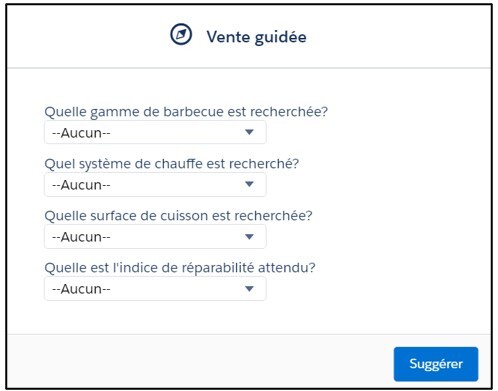The height and width of the screenshot is (391, 498).
Task: Click the label Quelle surface de cuisson est recherchée
Action: pos(179,216)
